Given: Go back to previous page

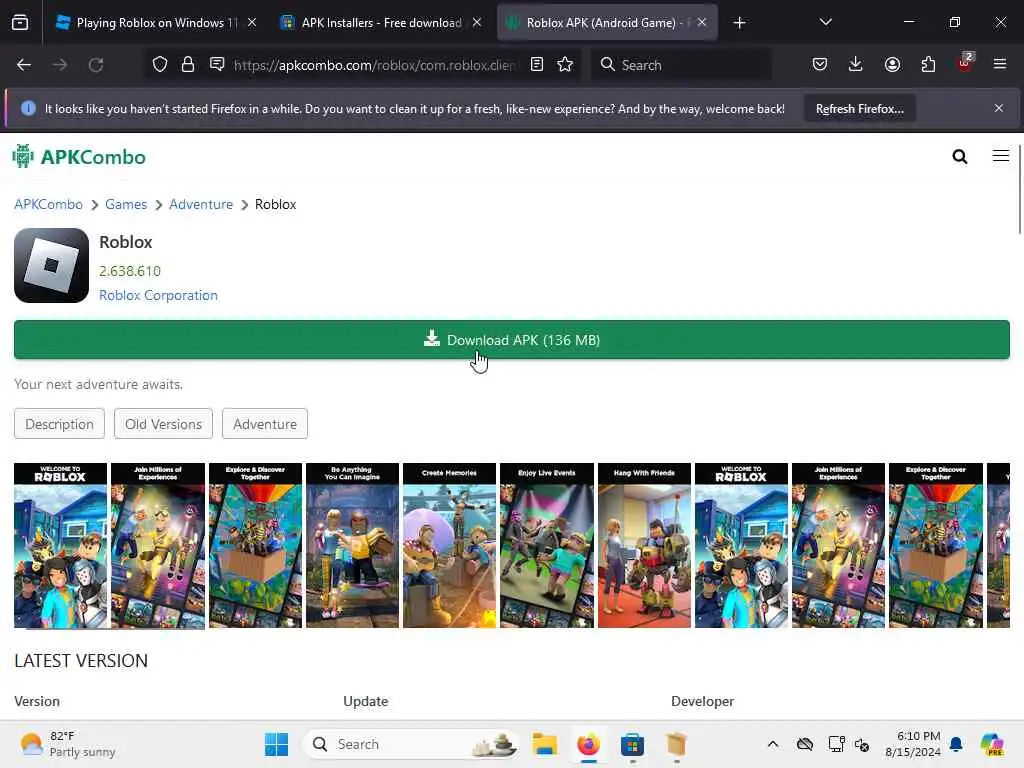Looking at the screenshot, I should coord(24,65).
